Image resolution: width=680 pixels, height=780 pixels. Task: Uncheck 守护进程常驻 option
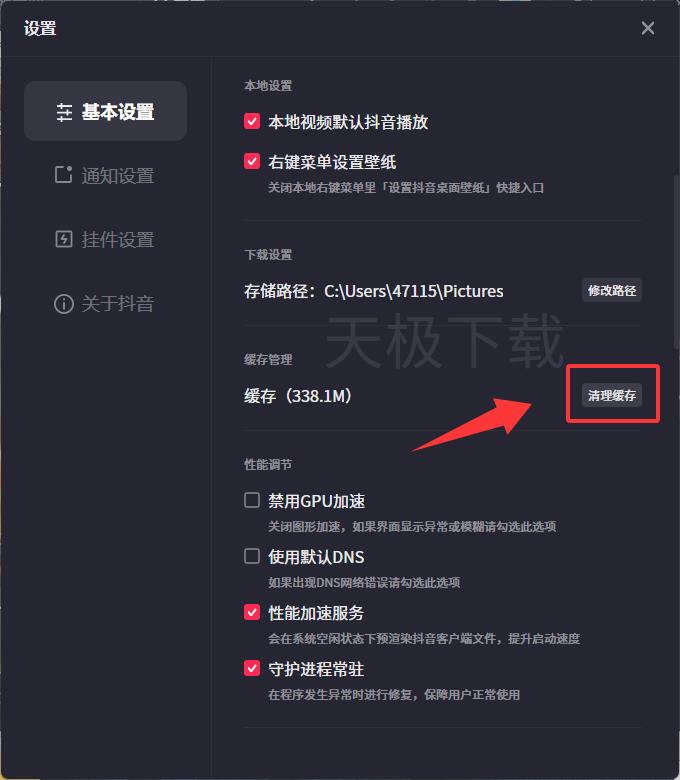pyautogui.click(x=252, y=669)
